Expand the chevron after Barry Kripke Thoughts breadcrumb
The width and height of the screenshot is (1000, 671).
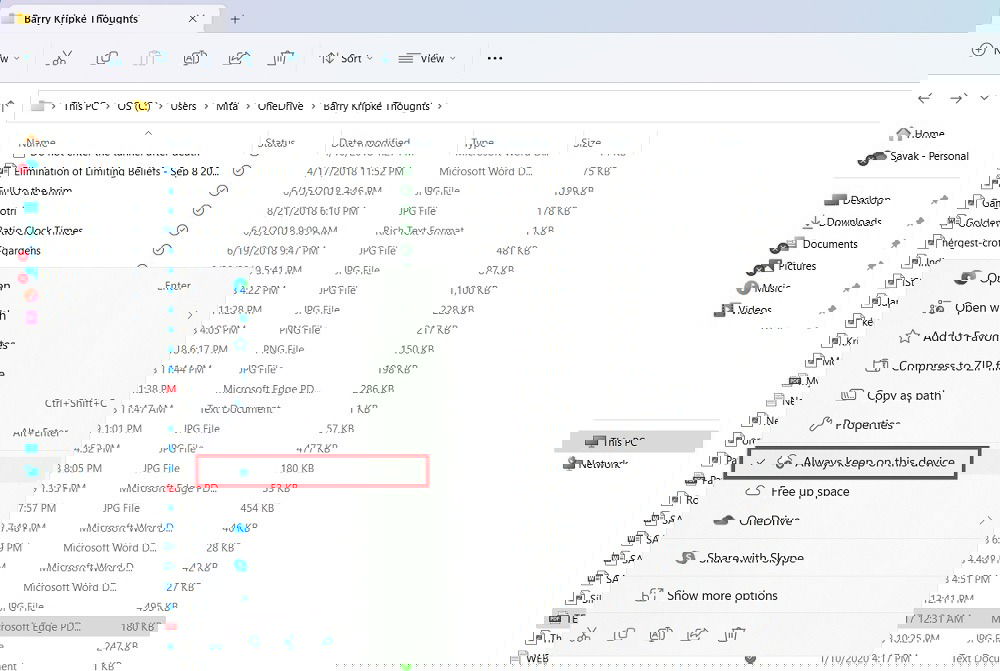[439, 106]
